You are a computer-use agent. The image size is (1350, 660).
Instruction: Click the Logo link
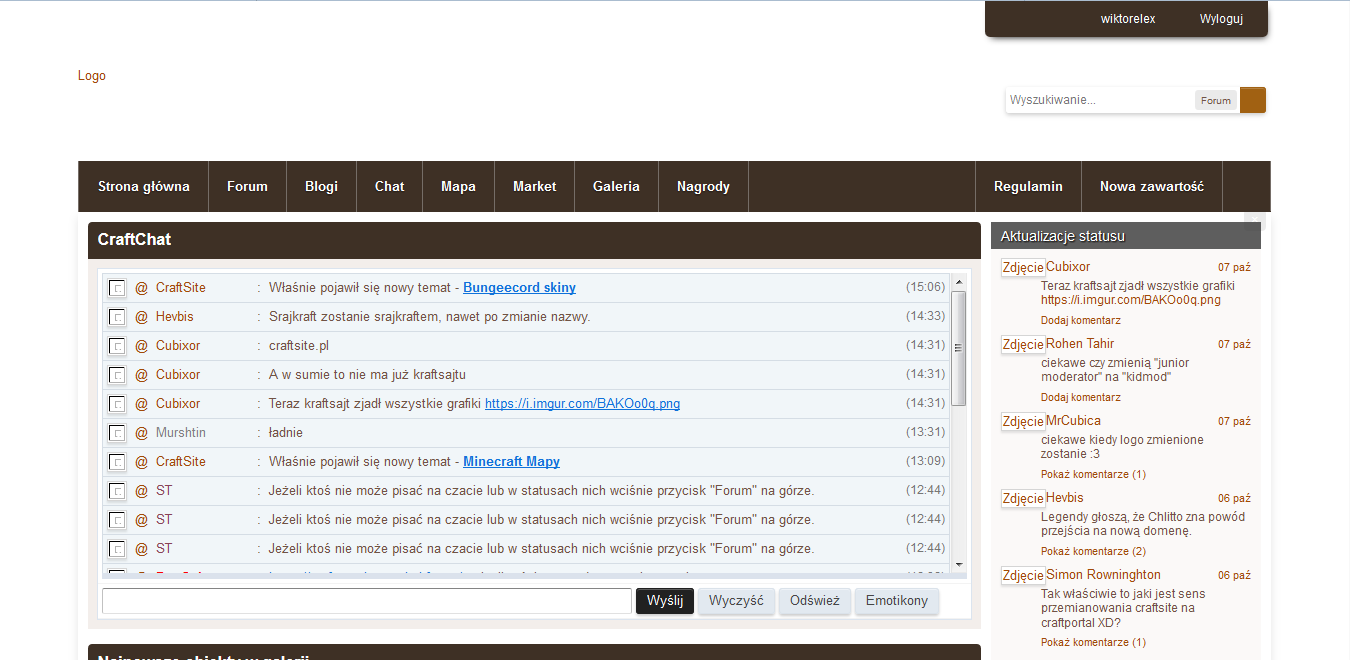point(92,76)
